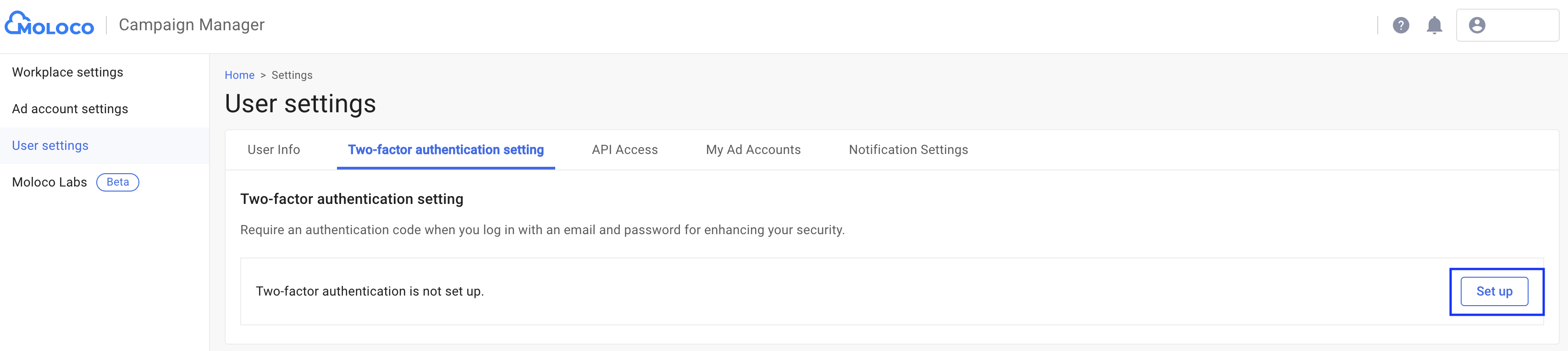
Task: Open the My Ad Accounts tab
Action: coord(753,150)
